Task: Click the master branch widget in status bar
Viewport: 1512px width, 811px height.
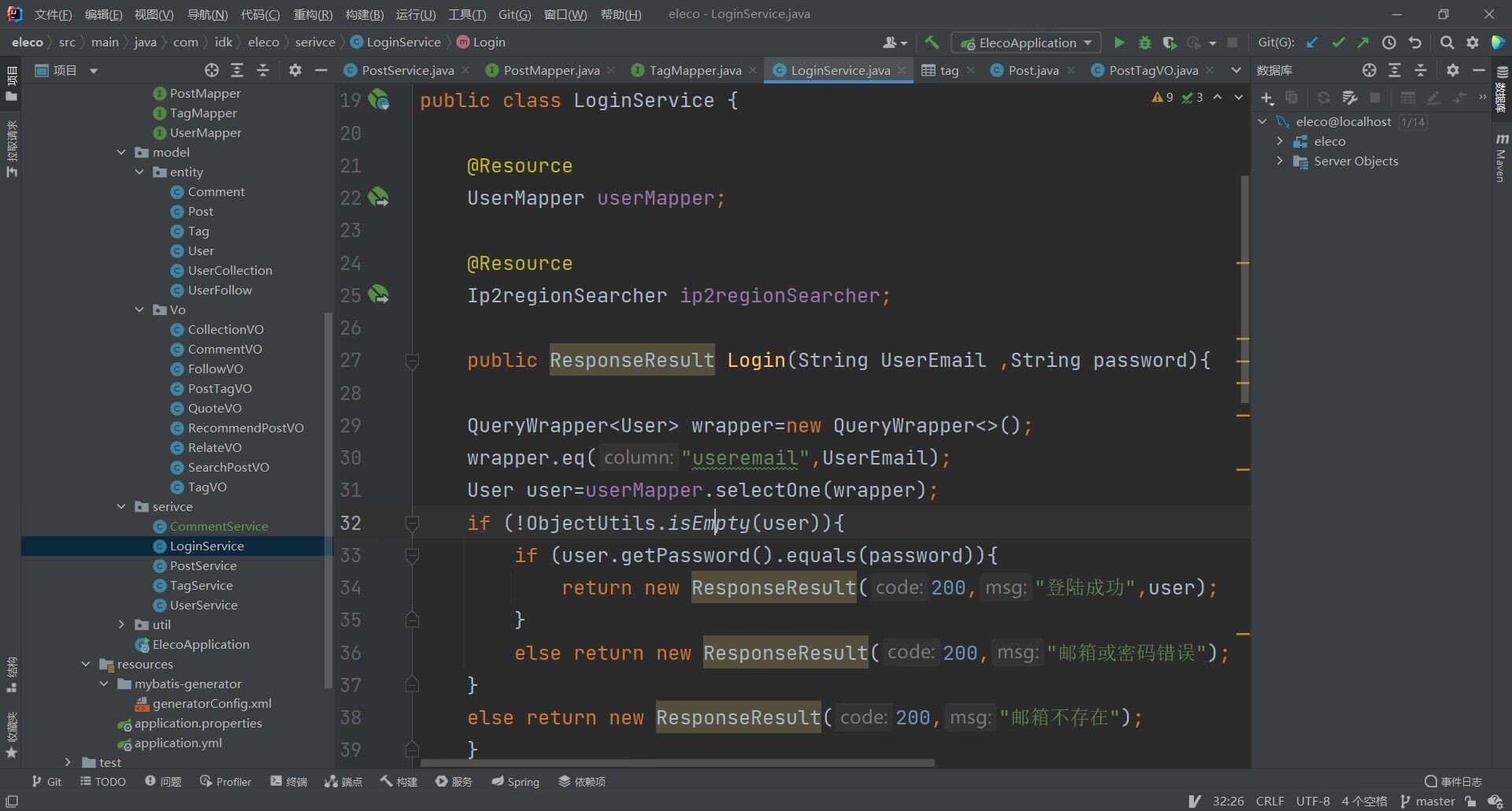Action: click(x=1427, y=801)
